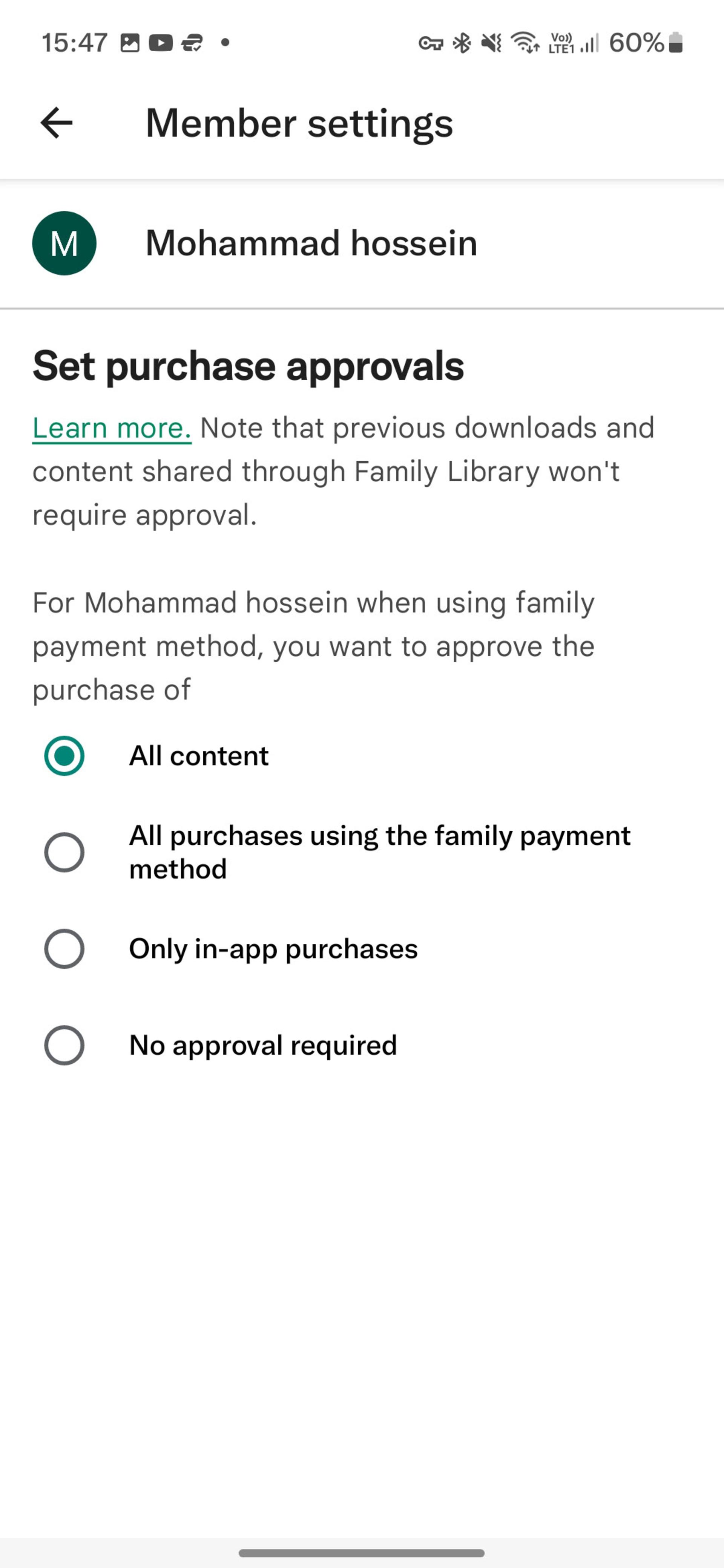
Task: Tap the battery icon in status bar
Action: (x=675, y=43)
